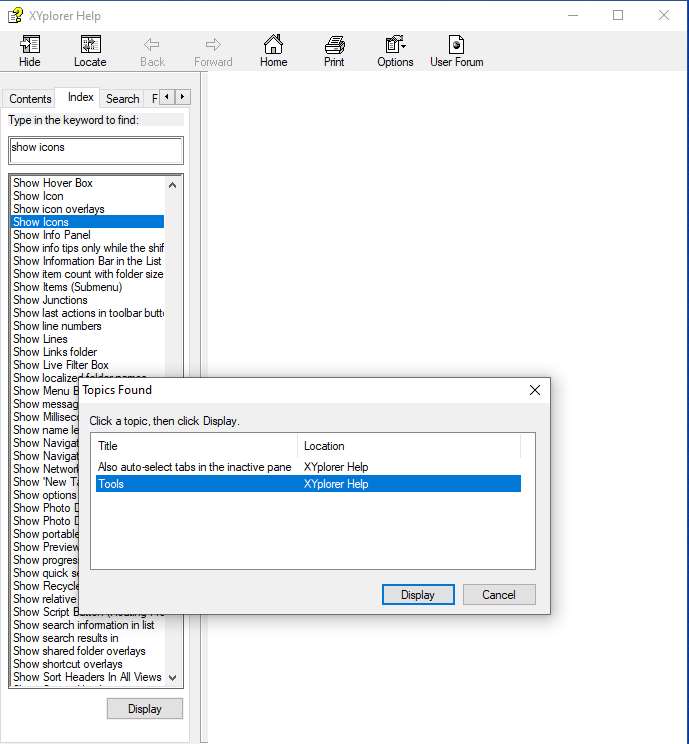Select the Tools topic row
This screenshot has height=744, width=689.
pos(308,484)
